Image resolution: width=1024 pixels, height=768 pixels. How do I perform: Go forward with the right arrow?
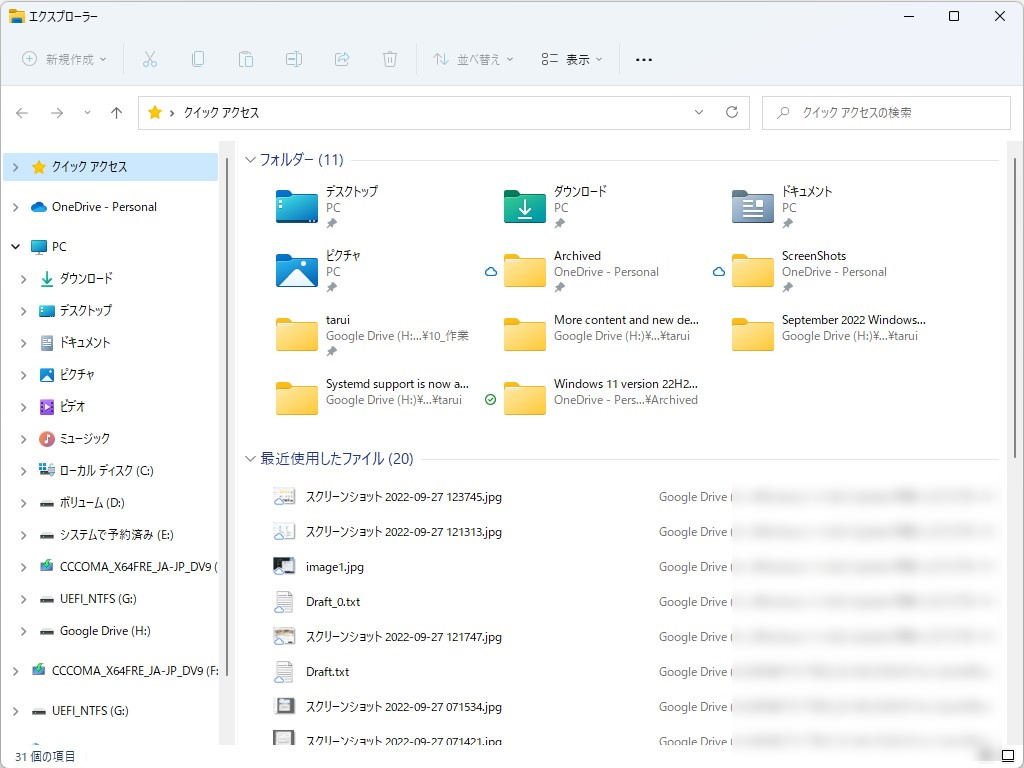tap(57, 113)
